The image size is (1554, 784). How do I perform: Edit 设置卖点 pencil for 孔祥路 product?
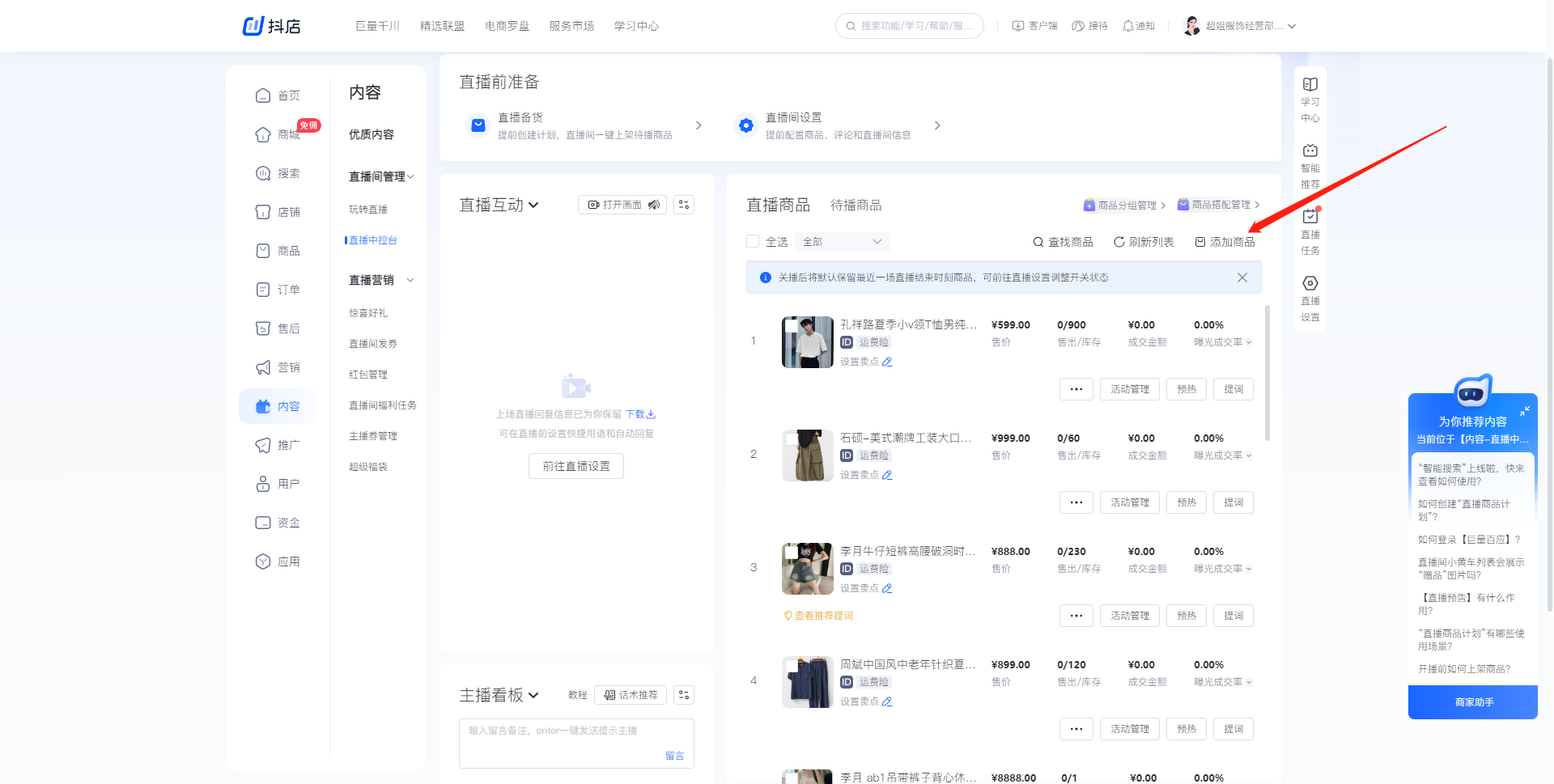(x=887, y=362)
